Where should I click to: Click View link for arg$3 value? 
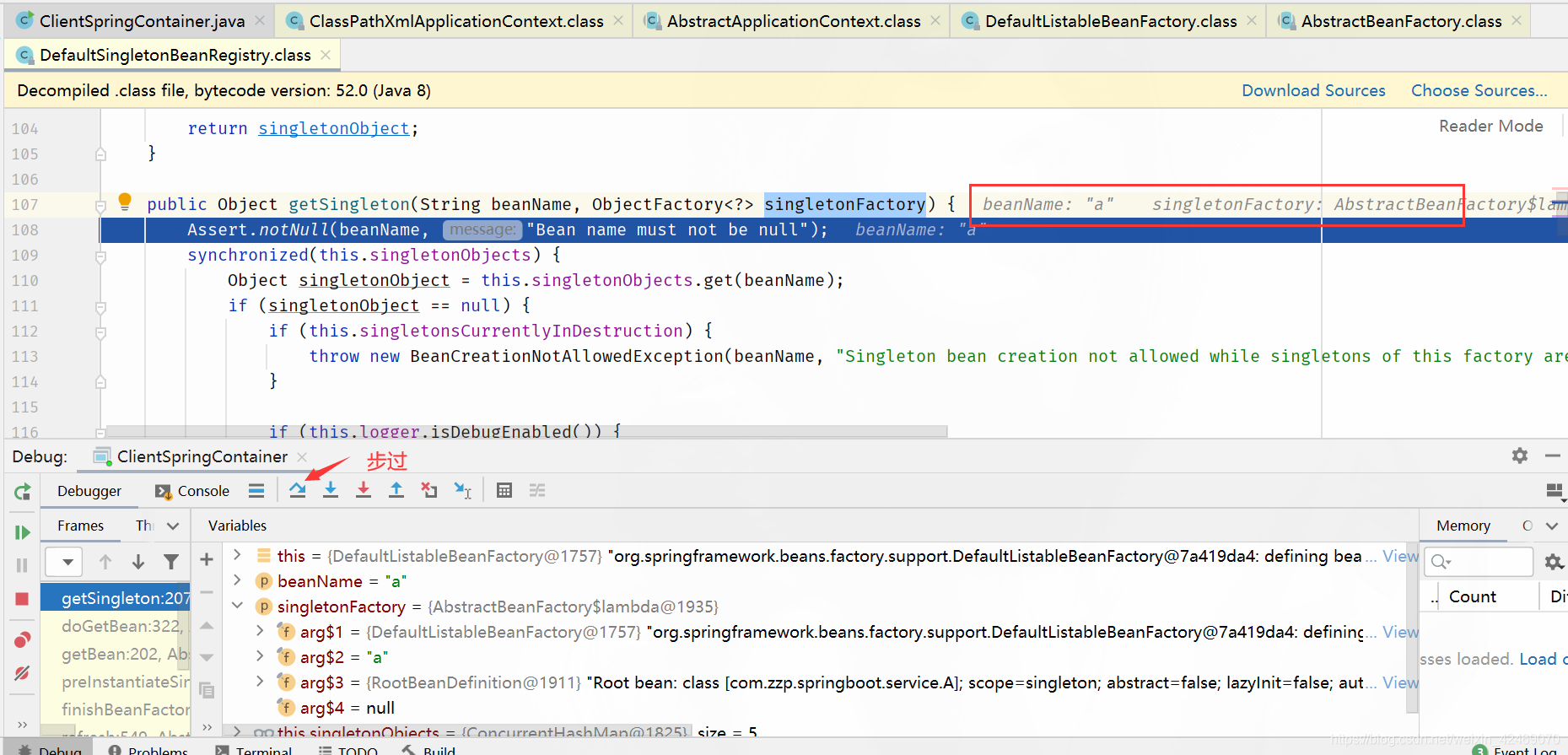pyautogui.click(x=1400, y=682)
